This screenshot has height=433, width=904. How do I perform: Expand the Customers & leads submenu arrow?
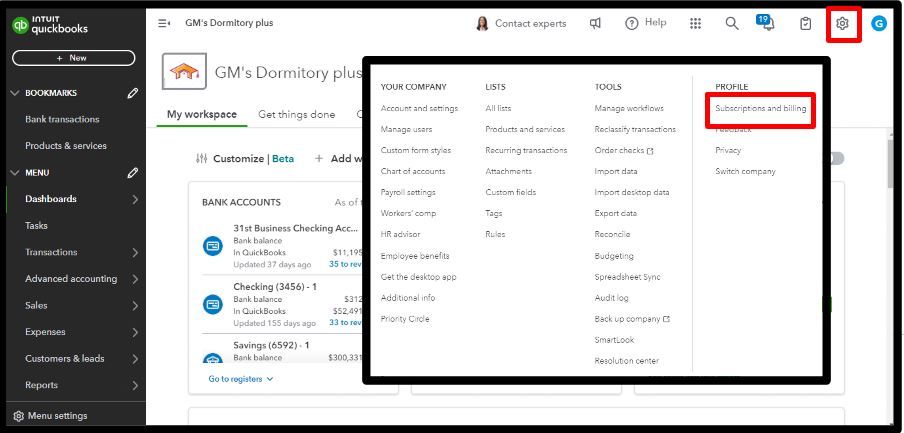click(135, 359)
